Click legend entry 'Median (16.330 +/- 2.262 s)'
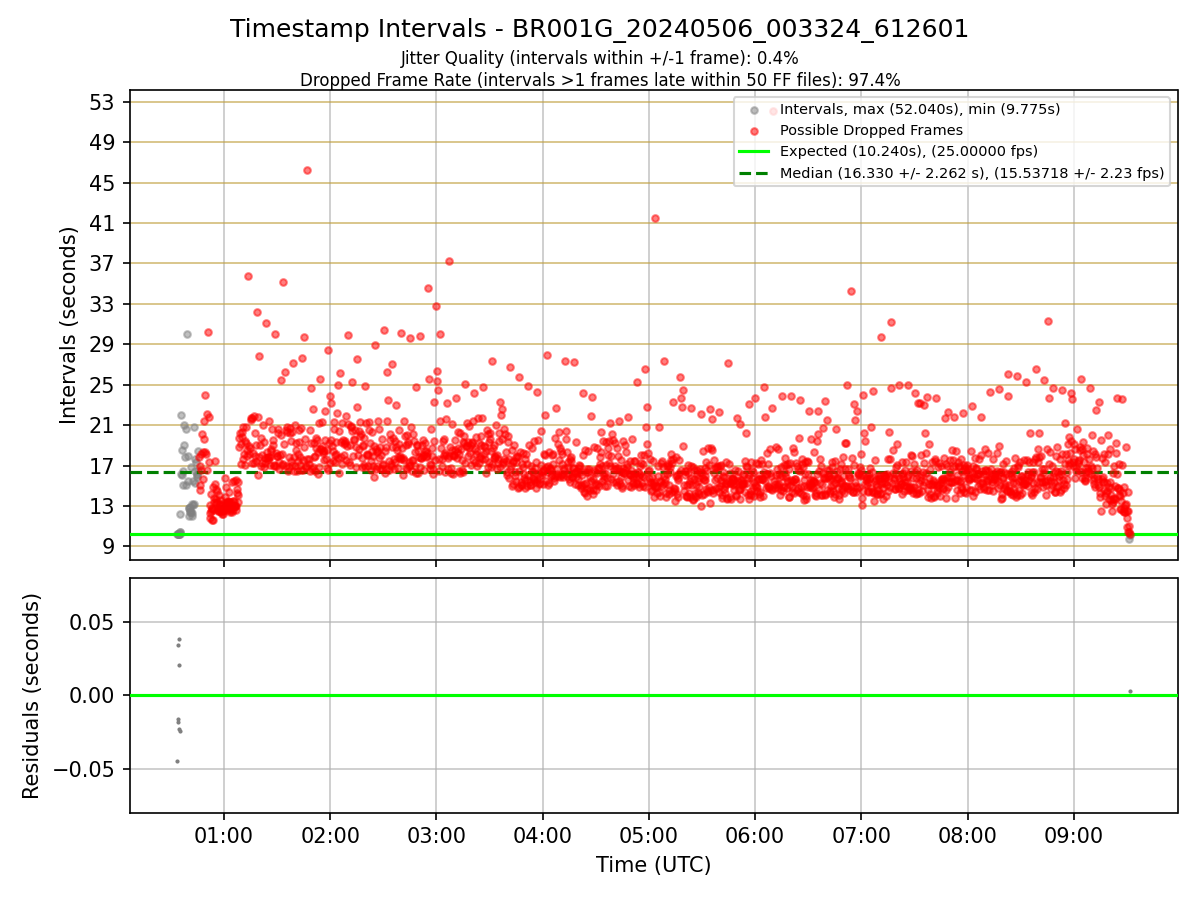1200x900 pixels. tap(972, 173)
